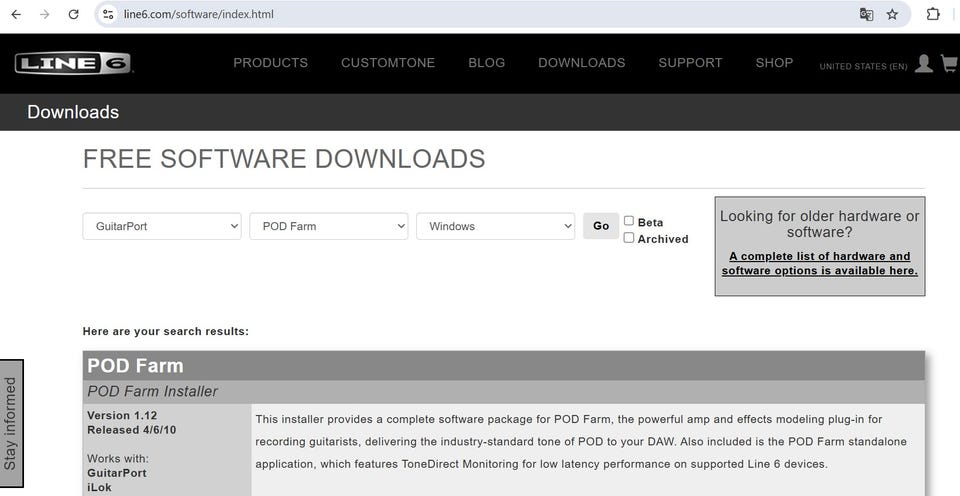Open the CustomTone menu item
This screenshot has width=960, height=496.
(x=388, y=62)
